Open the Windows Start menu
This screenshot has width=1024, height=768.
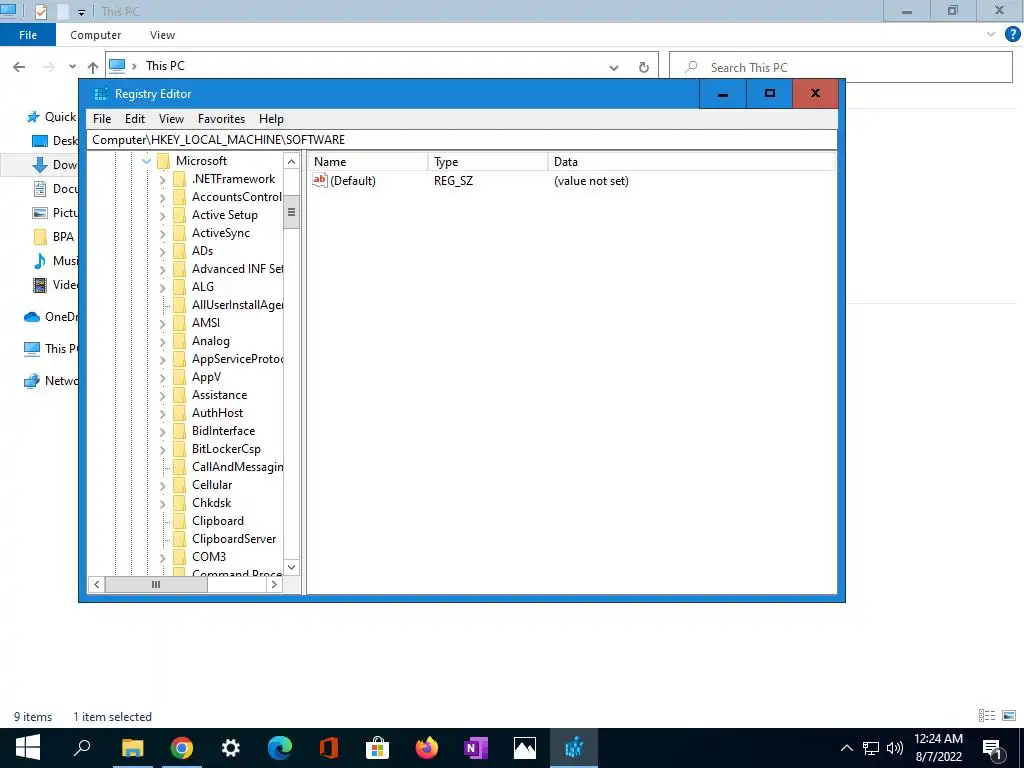[27, 748]
